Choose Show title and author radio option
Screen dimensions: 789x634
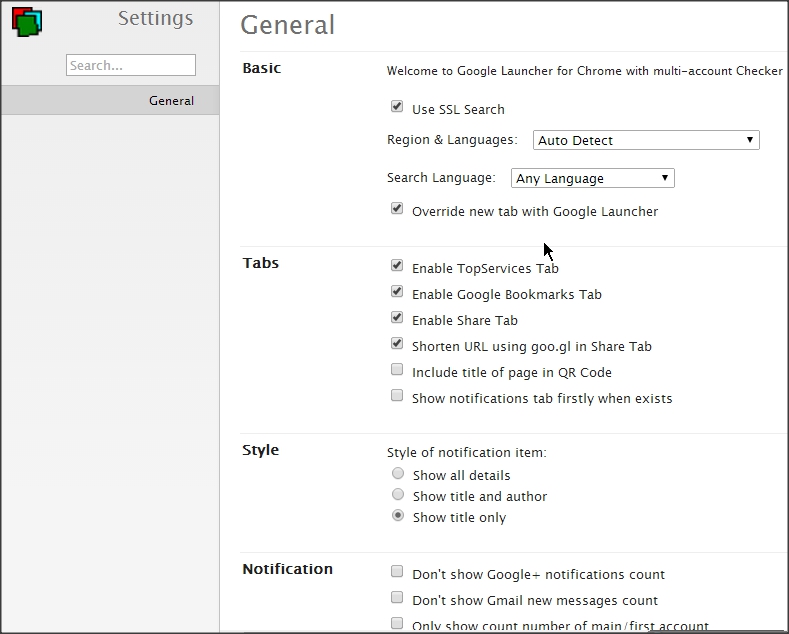398,495
